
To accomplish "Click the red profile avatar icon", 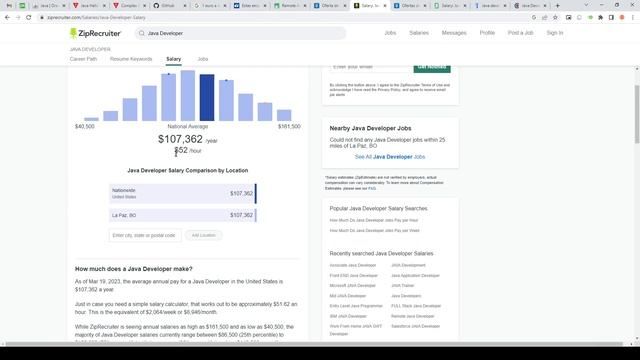I will [x=622, y=18].
